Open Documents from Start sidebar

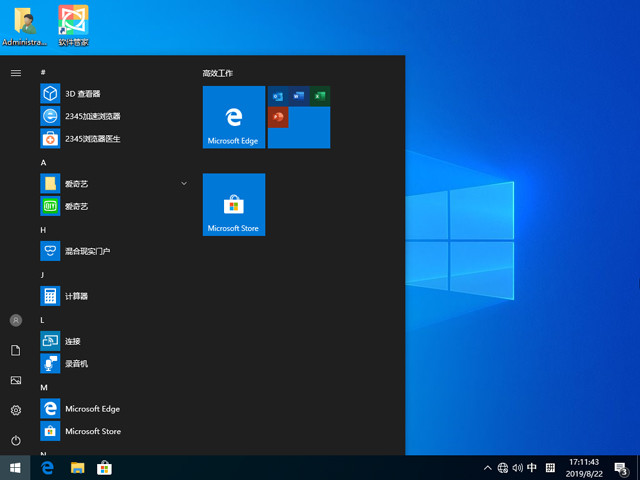[16, 350]
